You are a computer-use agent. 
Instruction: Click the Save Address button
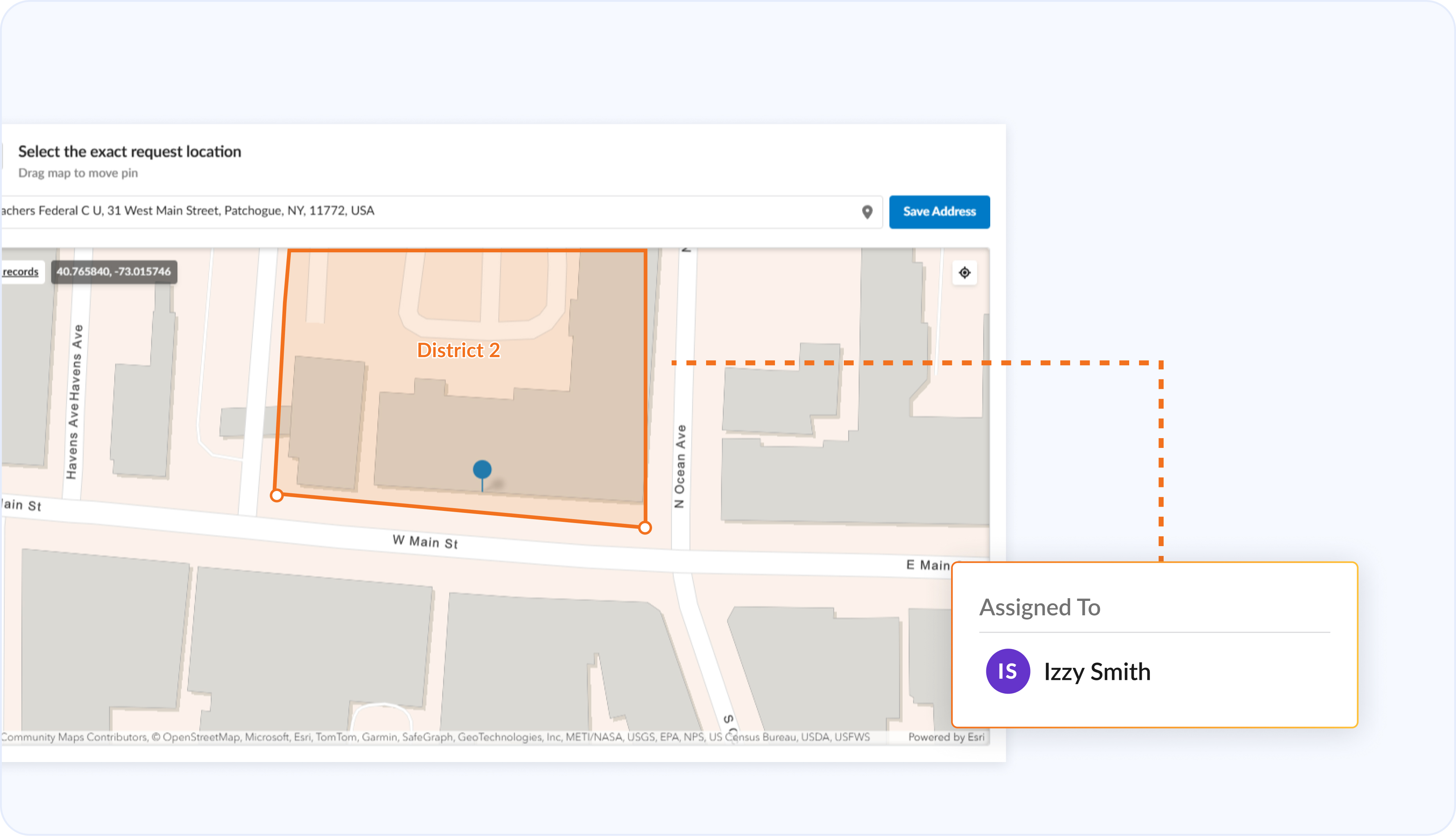pos(939,212)
